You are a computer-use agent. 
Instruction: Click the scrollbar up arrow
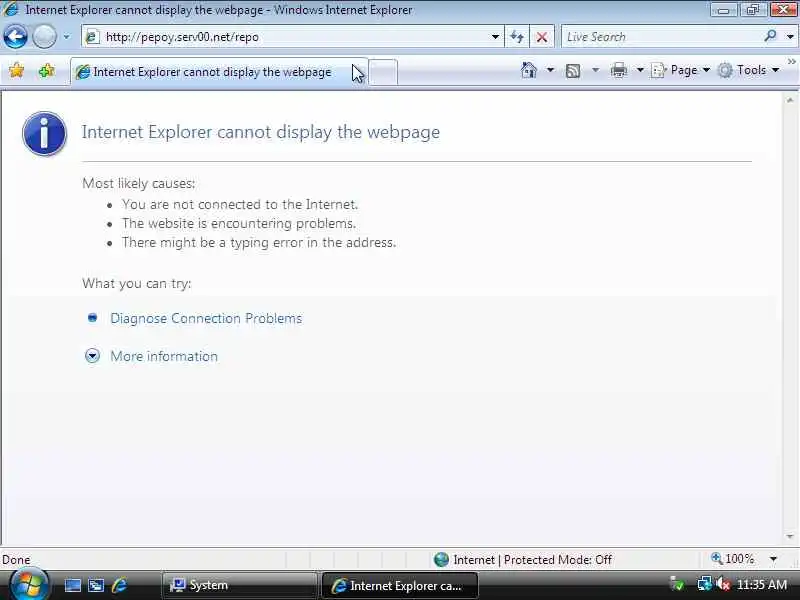790,100
